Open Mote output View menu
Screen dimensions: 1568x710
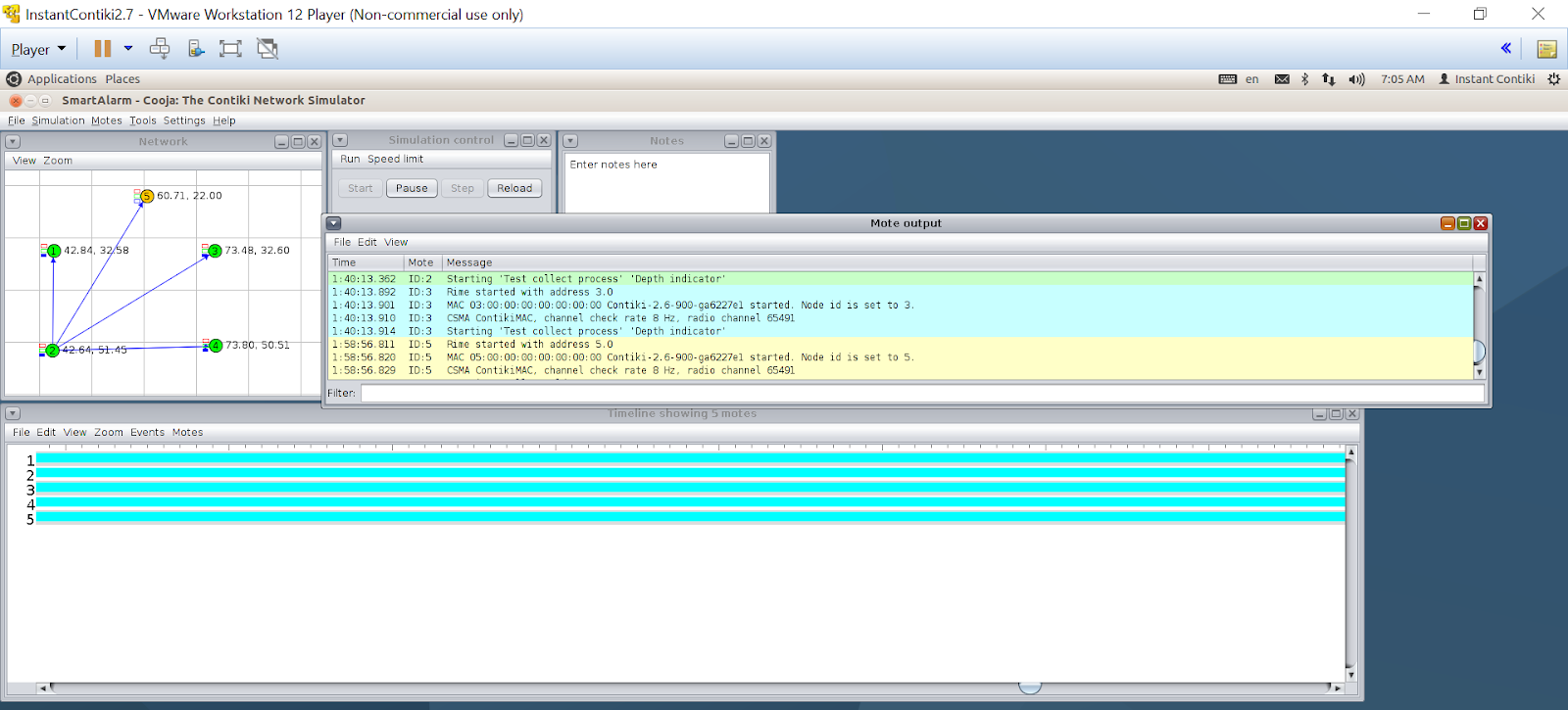tap(396, 242)
